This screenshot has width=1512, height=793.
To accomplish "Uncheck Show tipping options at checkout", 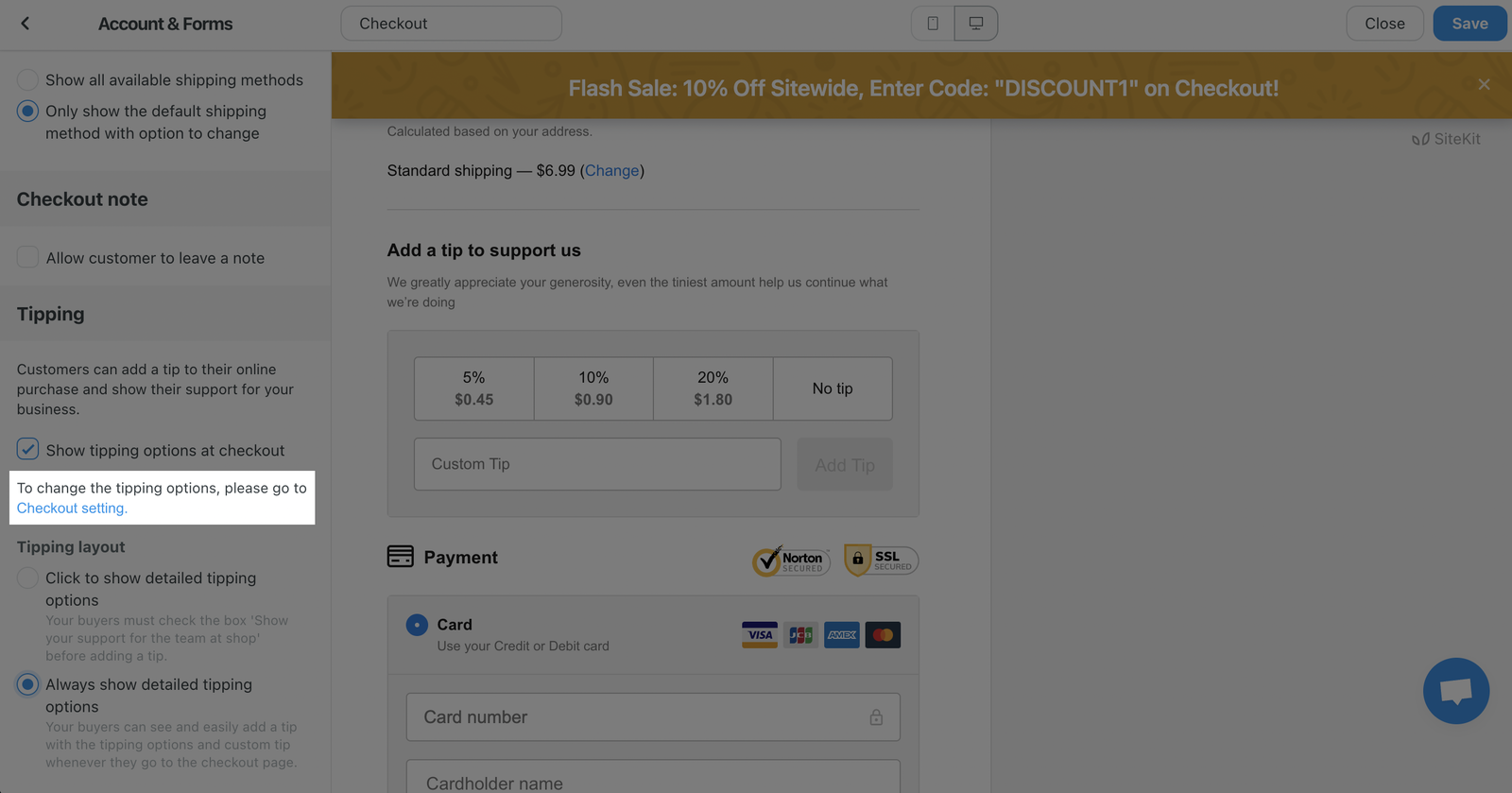I will click(x=28, y=449).
